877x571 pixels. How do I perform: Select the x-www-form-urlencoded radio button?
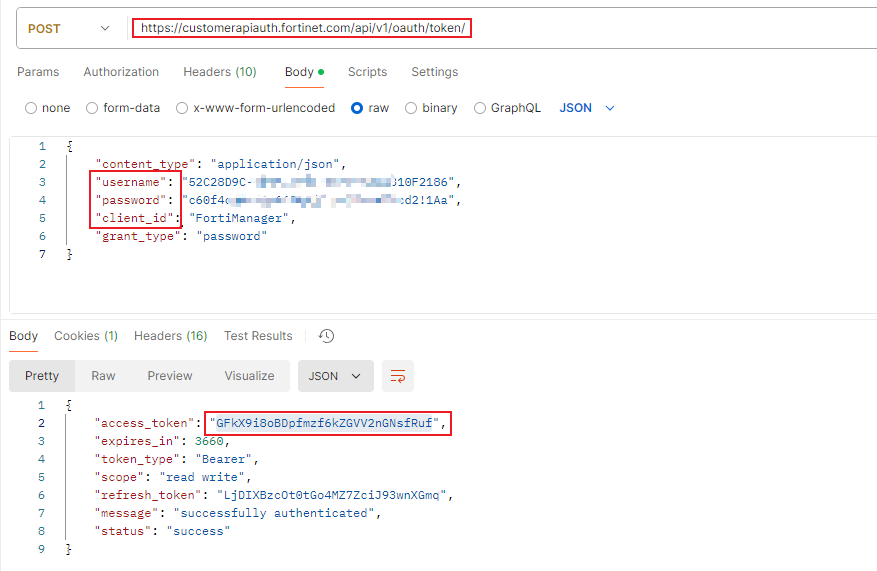[x=182, y=108]
